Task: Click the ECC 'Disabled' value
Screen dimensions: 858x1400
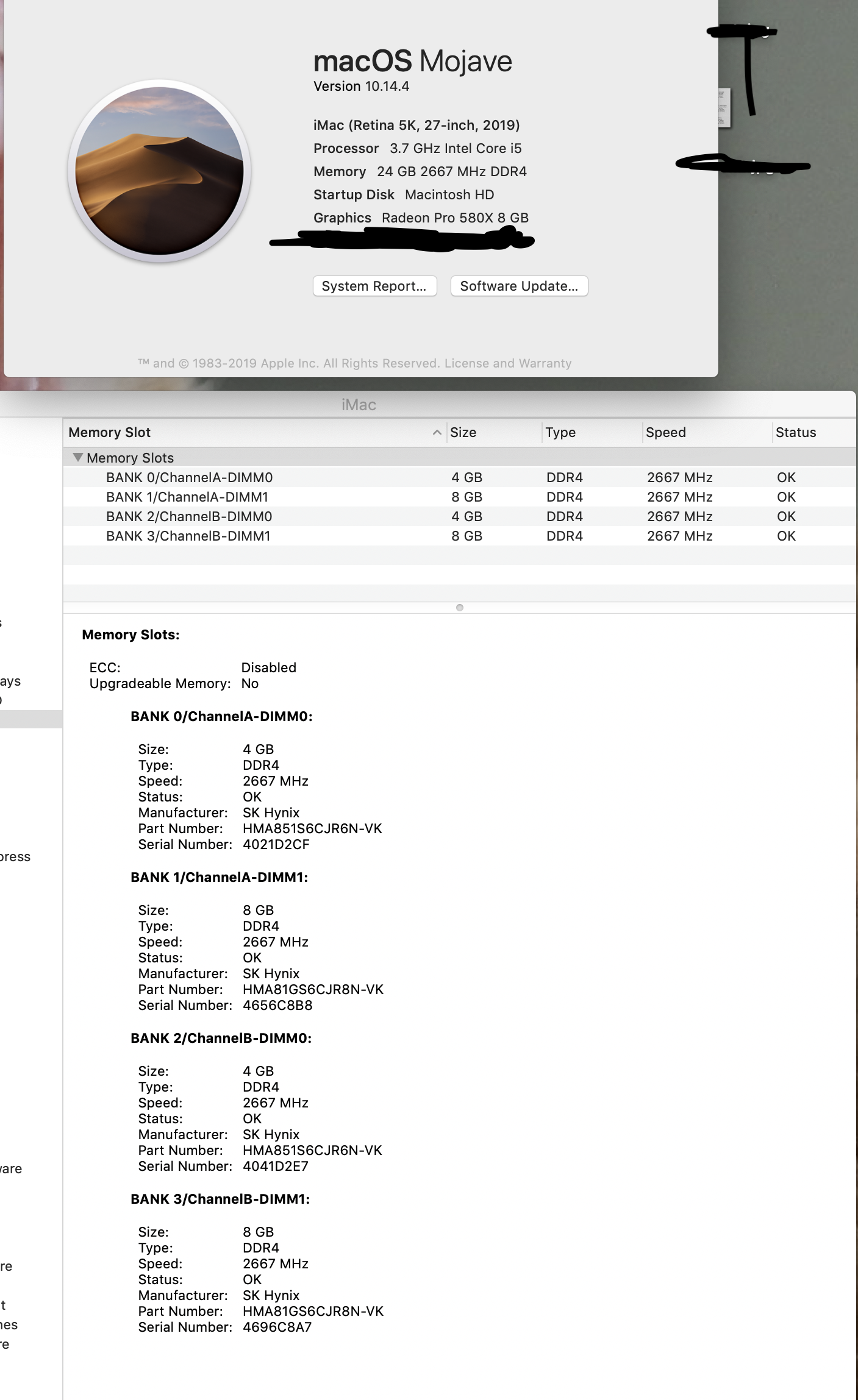Action: (x=269, y=667)
